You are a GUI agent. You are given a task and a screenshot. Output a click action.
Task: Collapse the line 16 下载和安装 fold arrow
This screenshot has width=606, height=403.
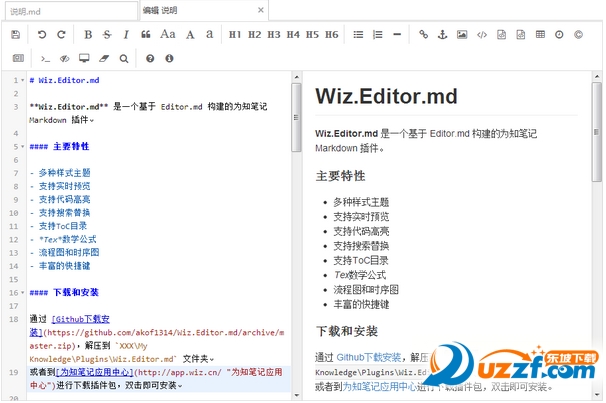22,293
